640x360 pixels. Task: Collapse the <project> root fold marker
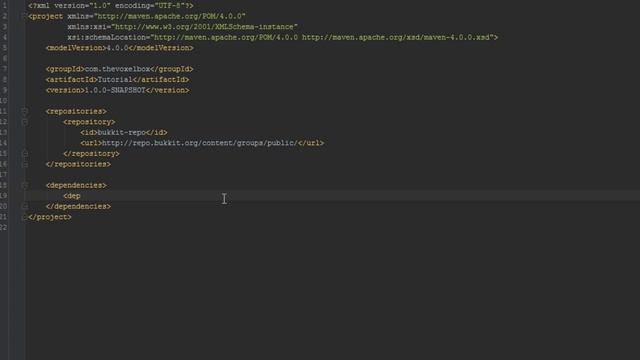pyautogui.click(x=24, y=16)
